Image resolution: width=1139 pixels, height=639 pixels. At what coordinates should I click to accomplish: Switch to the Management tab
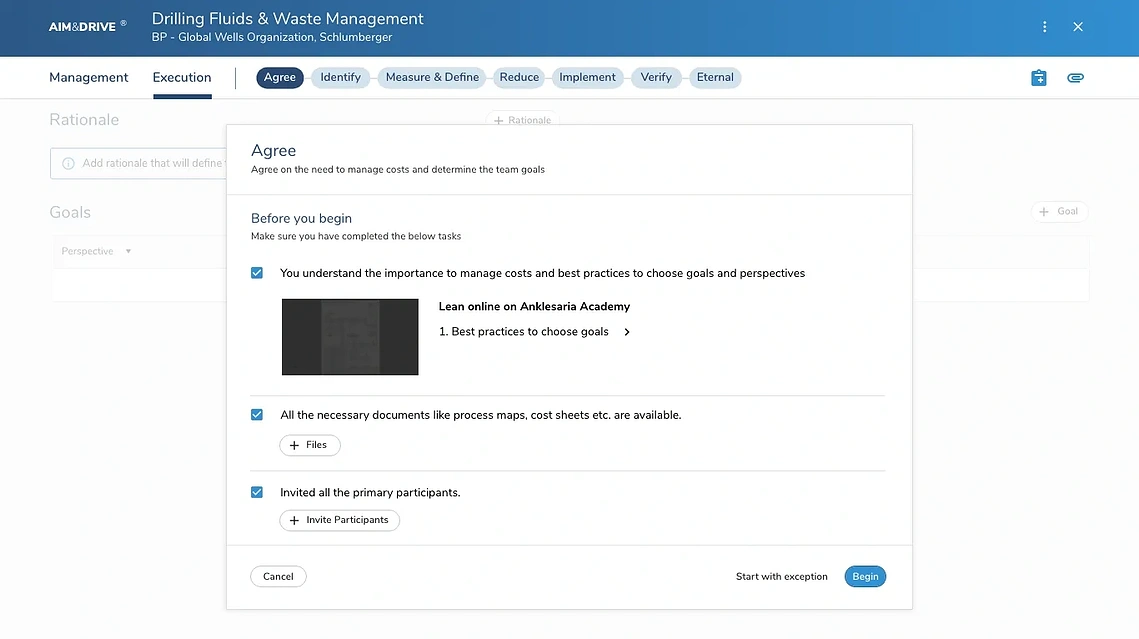pos(89,78)
